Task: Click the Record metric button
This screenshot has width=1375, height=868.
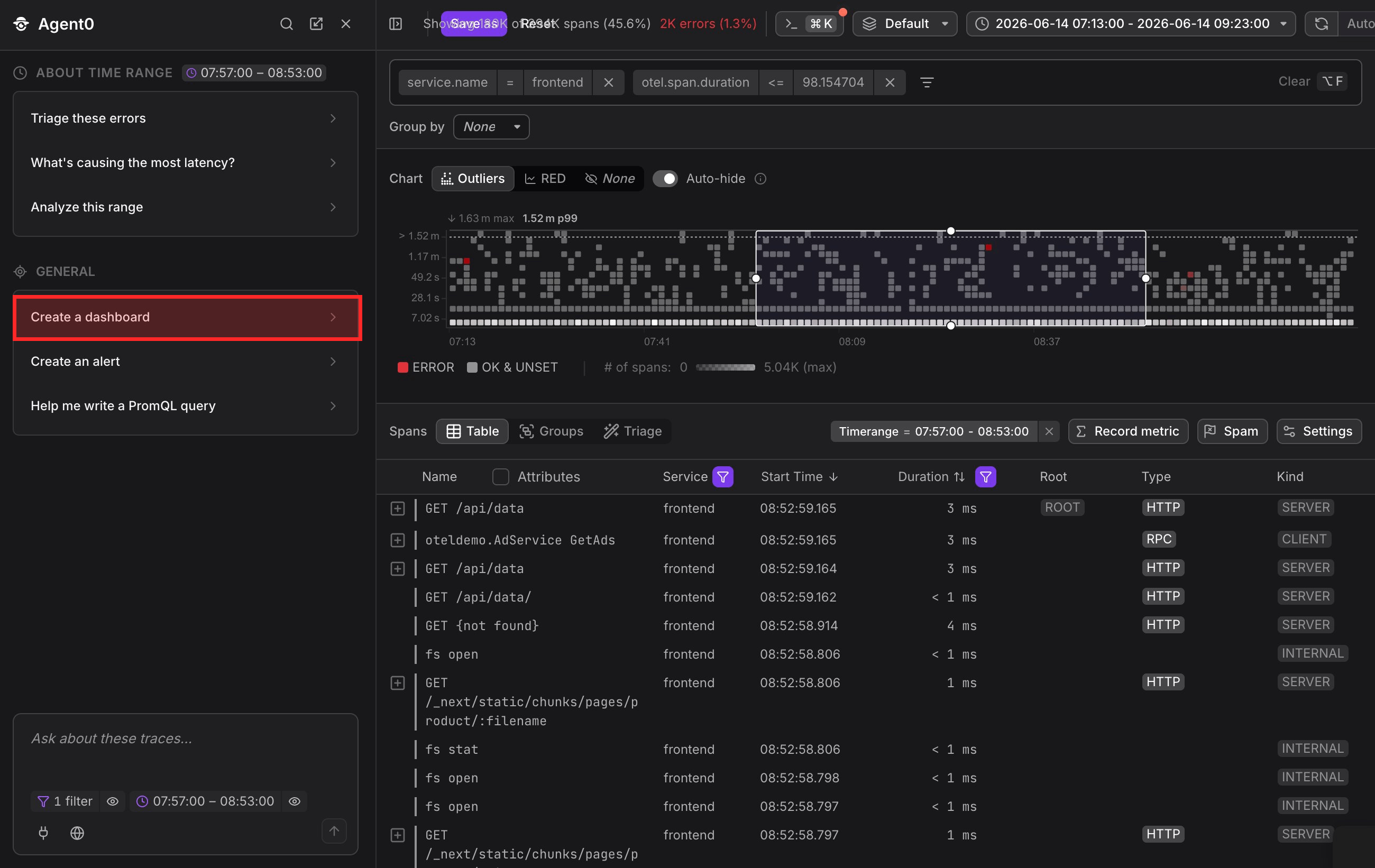Action: pyautogui.click(x=1127, y=431)
